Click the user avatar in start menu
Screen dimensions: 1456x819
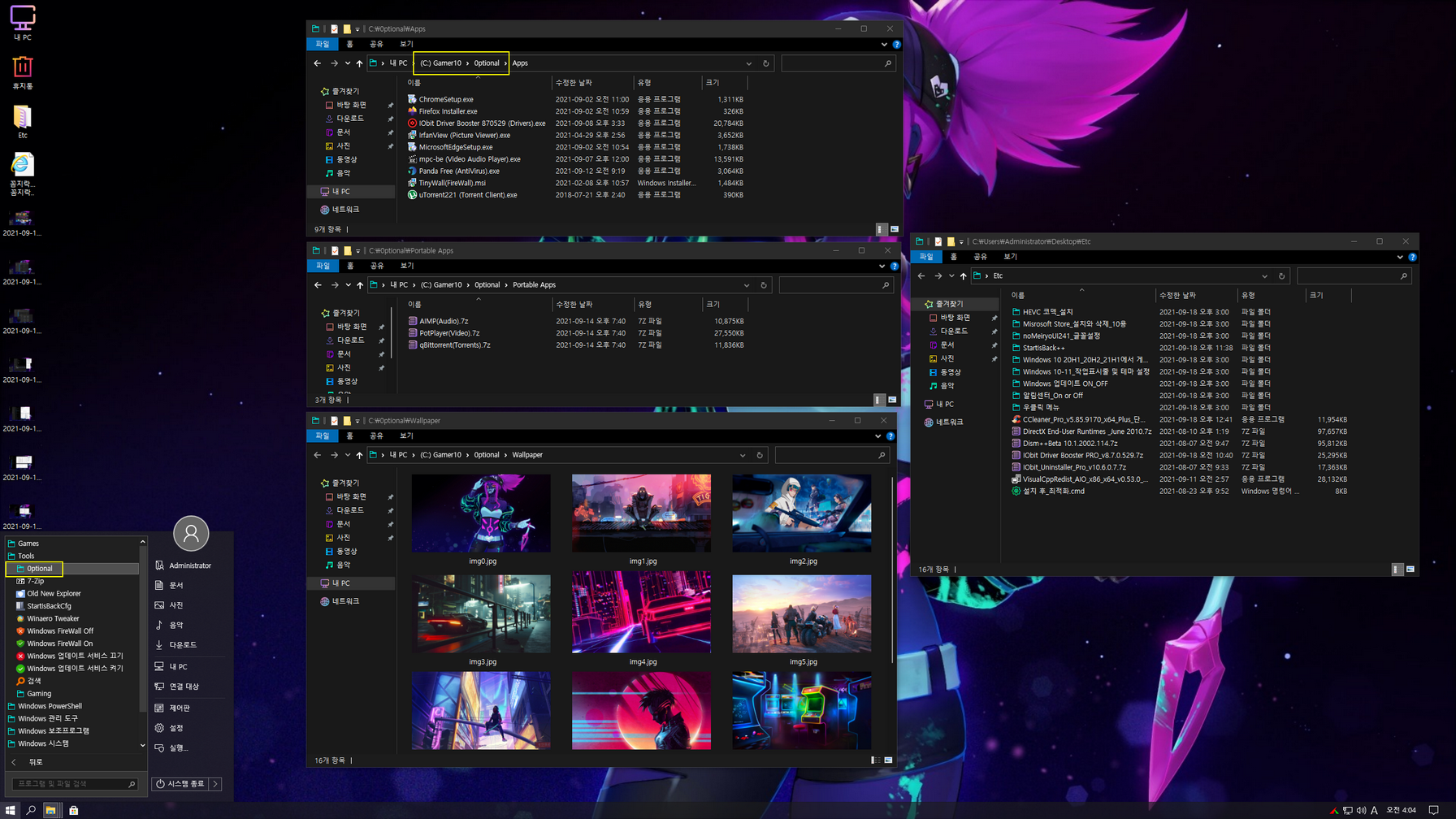[x=191, y=533]
